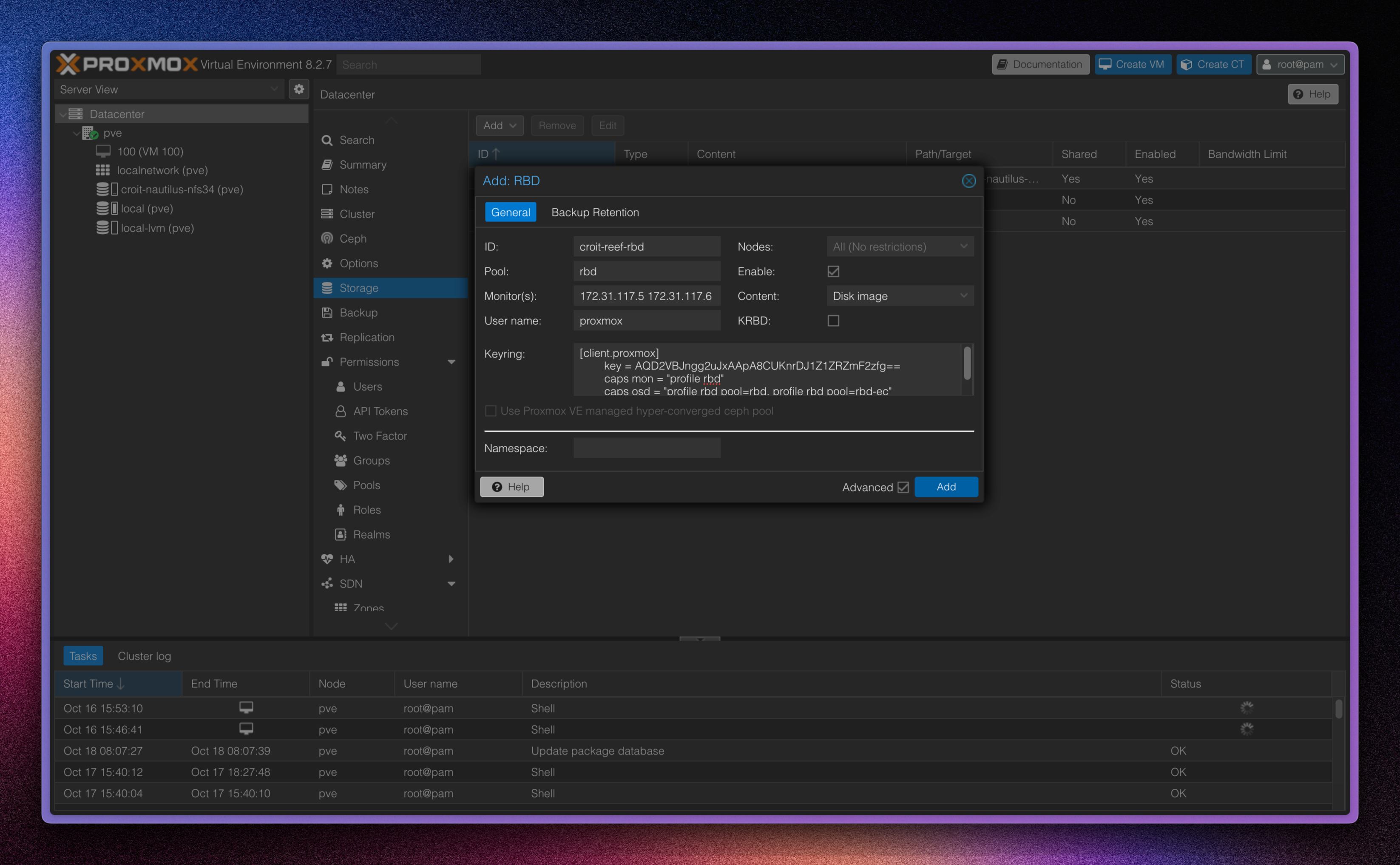Collapse the pve node in the tree
Image resolution: width=1400 pixels, height=865 pixels.
coord(76,133)
